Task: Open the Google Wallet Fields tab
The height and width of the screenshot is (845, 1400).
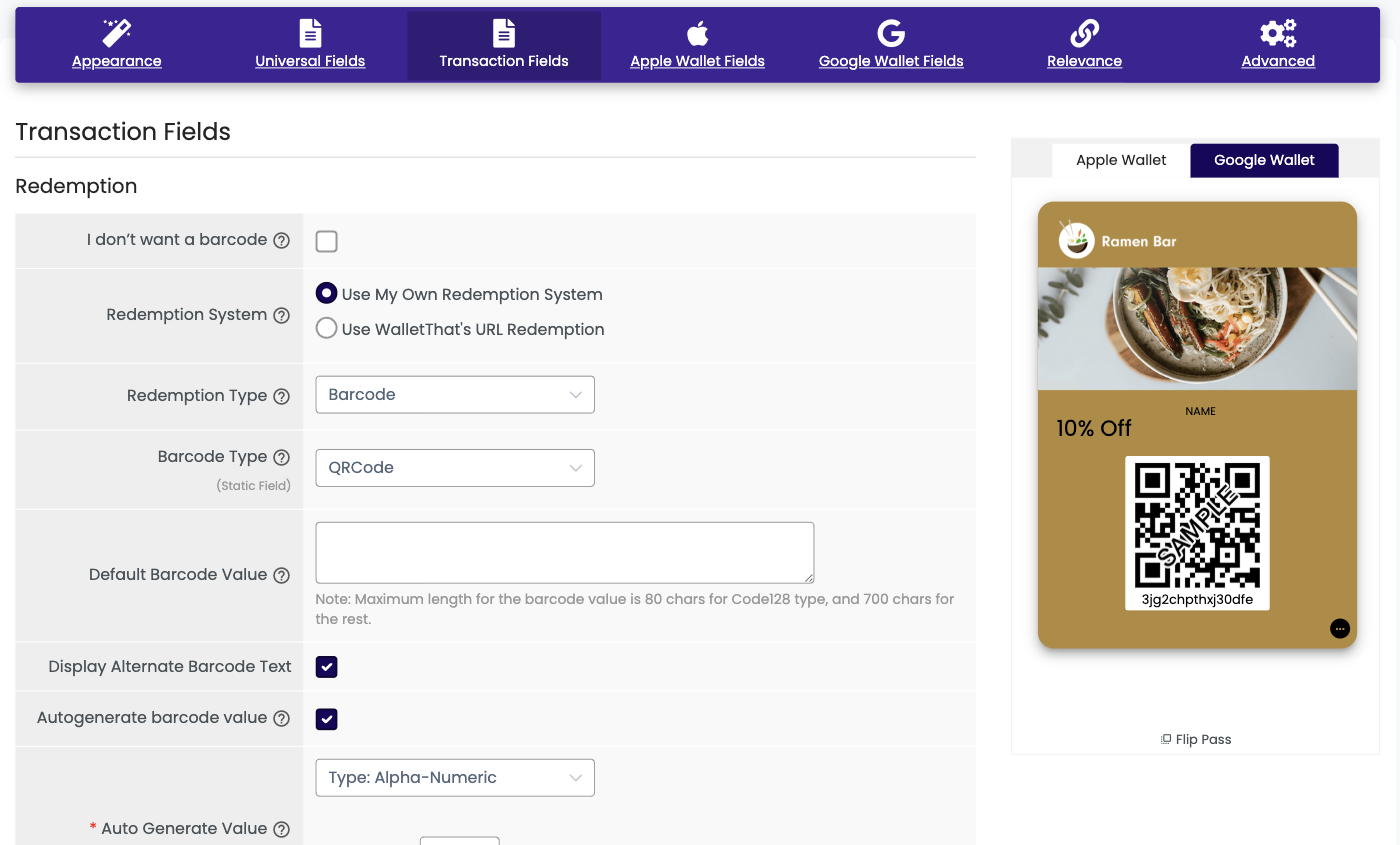Action: tap(891, 46)
